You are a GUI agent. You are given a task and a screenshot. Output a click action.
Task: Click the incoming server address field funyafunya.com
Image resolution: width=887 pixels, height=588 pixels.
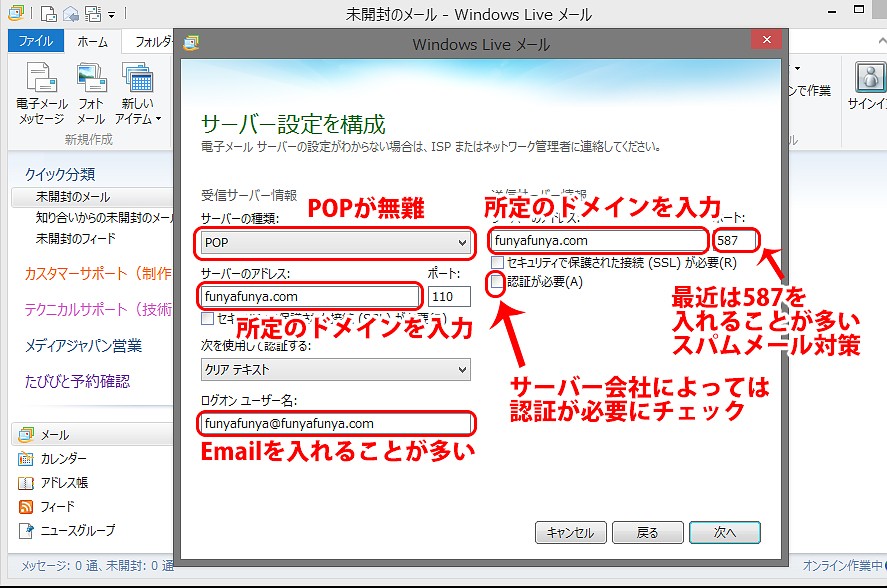[x=309, y=297]
